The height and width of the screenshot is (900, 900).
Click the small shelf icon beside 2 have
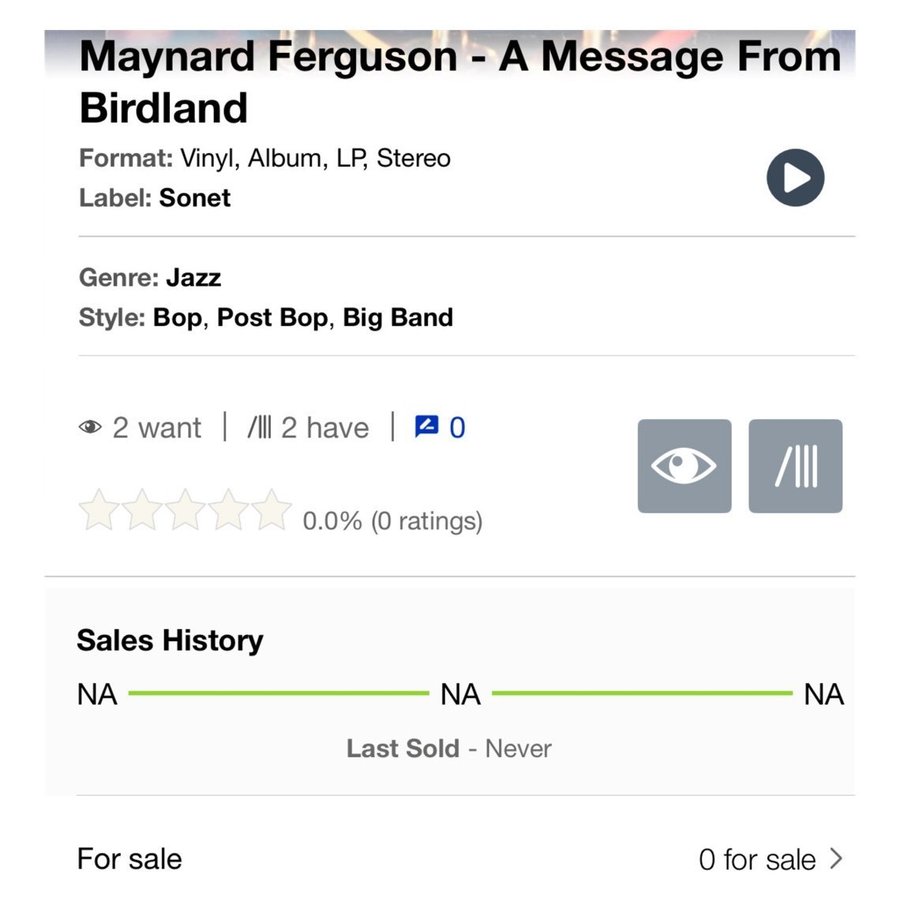pyautogui.click(x=259, y=427)
